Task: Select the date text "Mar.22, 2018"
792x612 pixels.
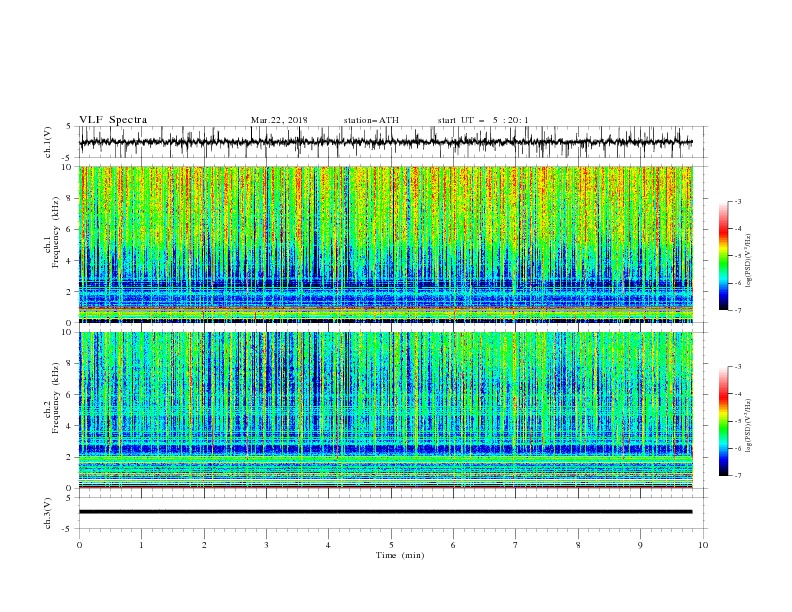Action: (279, 120)
